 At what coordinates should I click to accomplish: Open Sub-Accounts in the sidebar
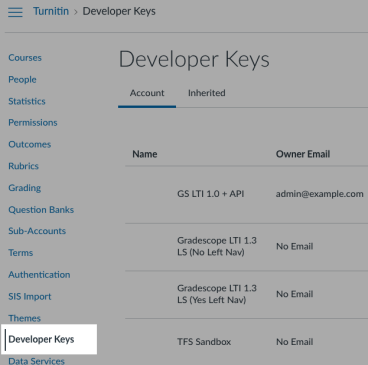(x=37, y=231)
